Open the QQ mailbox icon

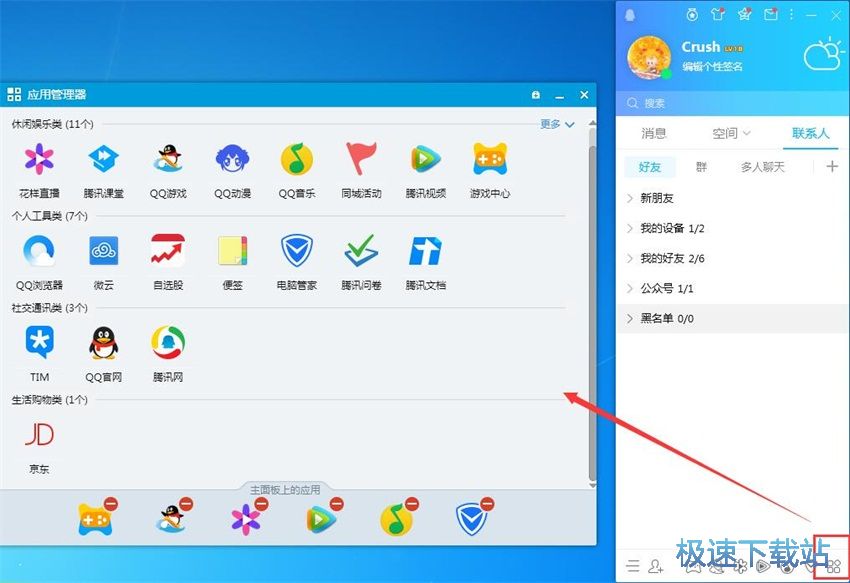pos(770,15)
